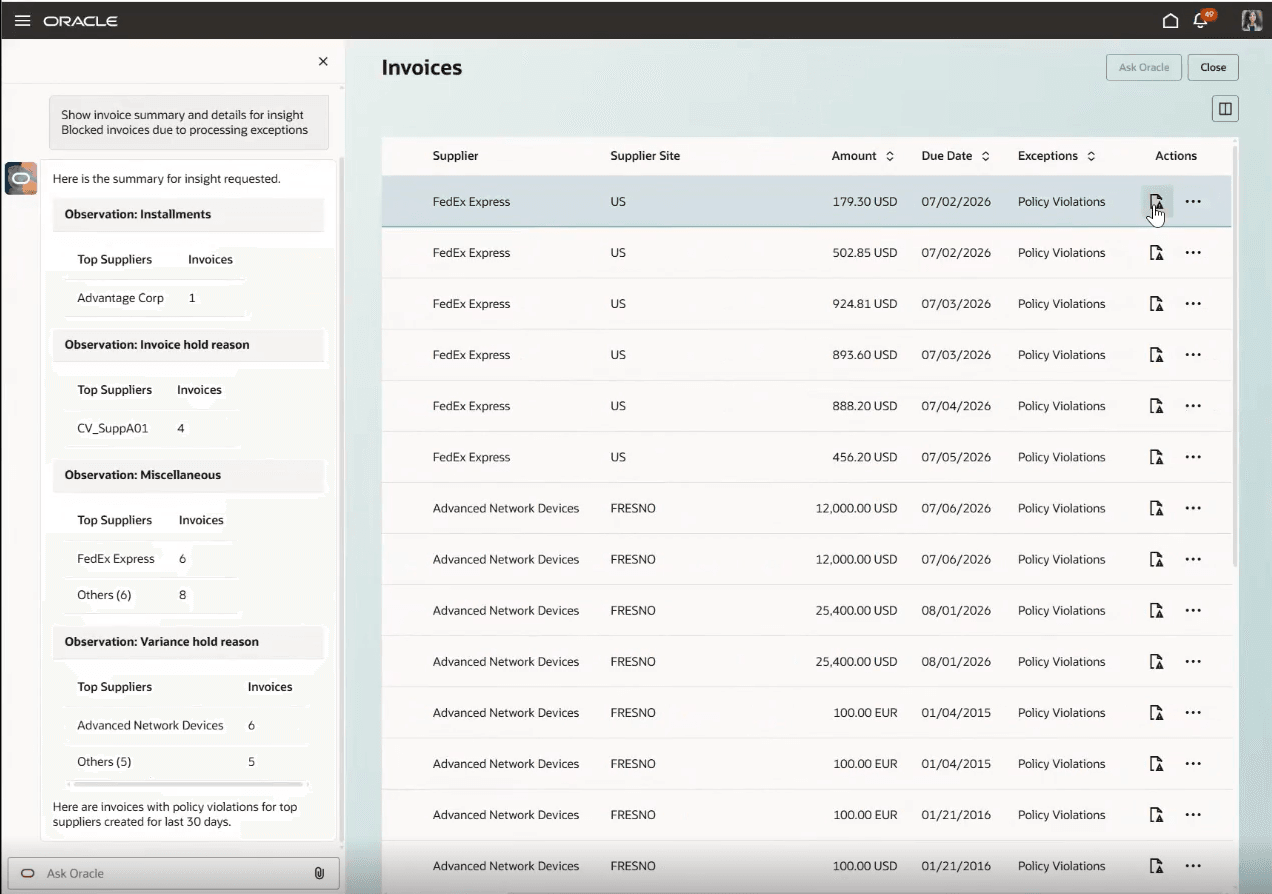
Task: Toggle the column layout view icon
Action: tap(1225, 109)
